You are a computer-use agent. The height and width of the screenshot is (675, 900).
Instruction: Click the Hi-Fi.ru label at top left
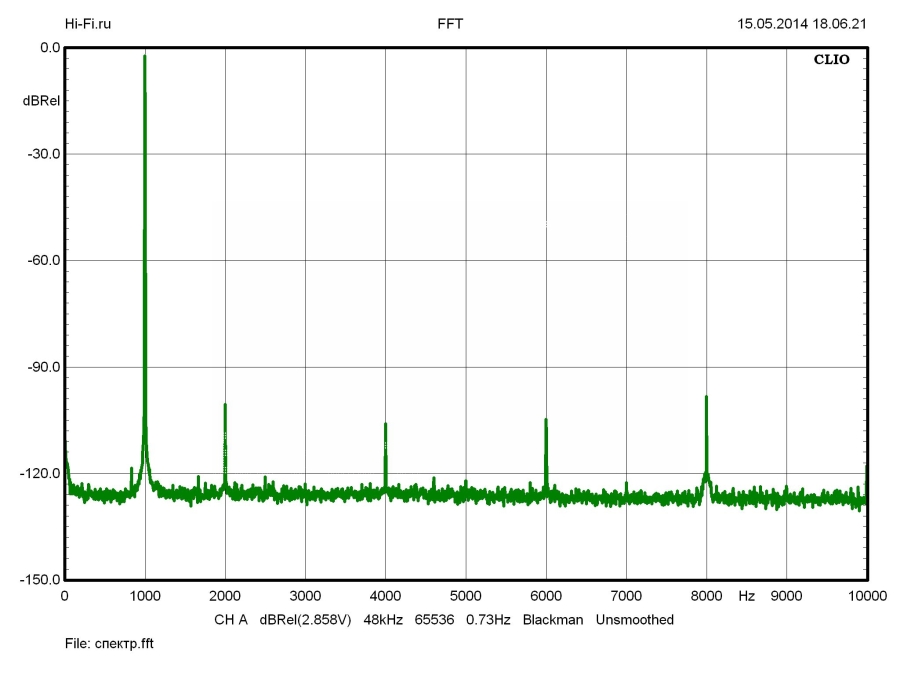pos(88,23)
